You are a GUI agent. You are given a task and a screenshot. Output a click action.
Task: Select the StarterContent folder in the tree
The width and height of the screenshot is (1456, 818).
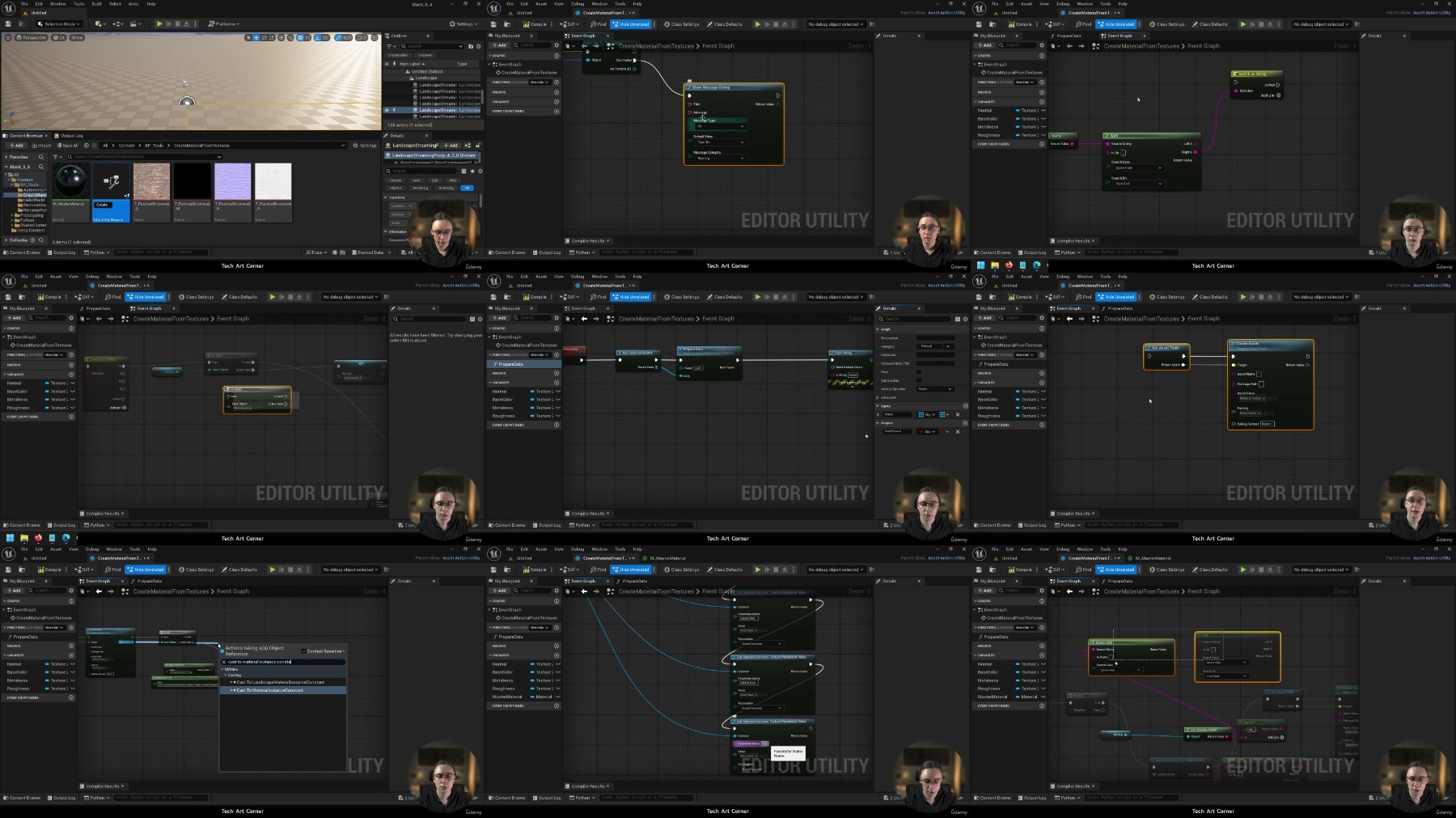point(32,225)
